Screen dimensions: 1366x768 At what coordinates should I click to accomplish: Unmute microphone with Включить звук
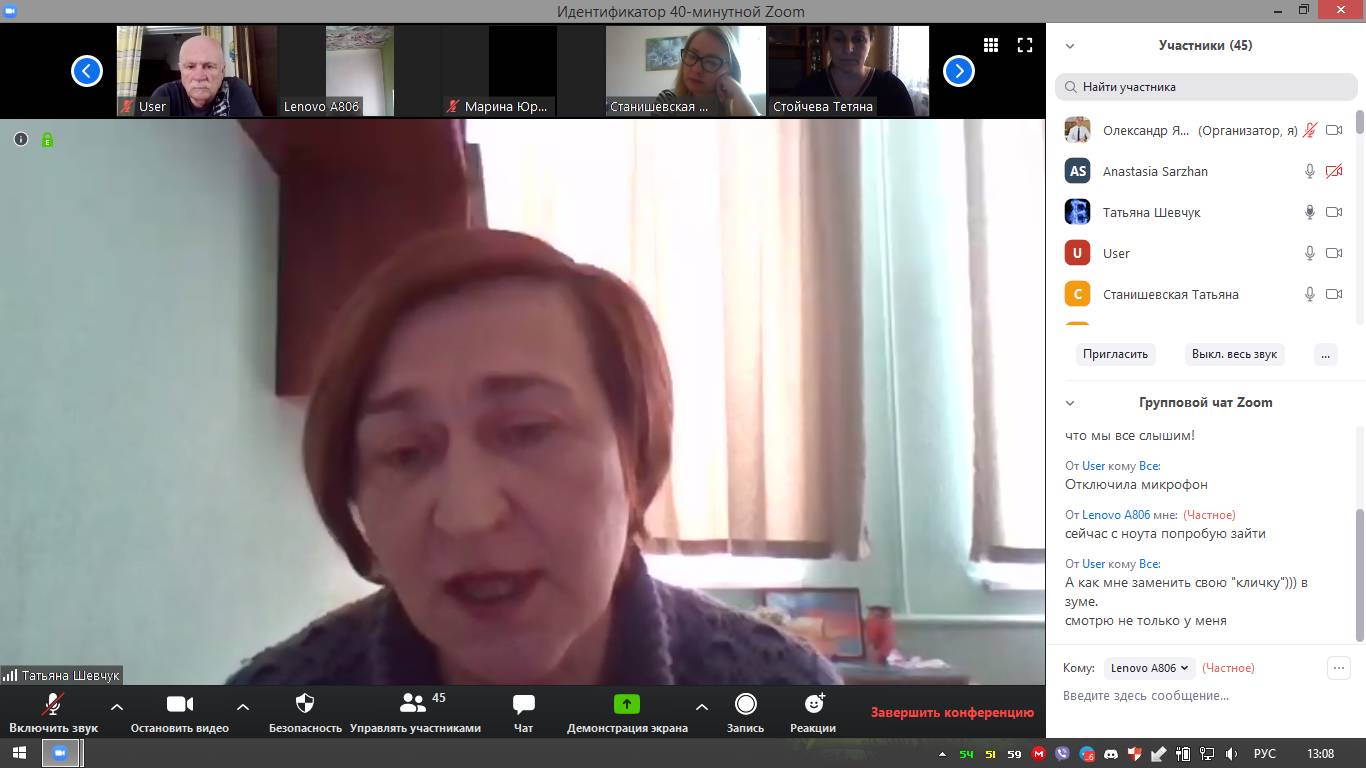(53, 704)
